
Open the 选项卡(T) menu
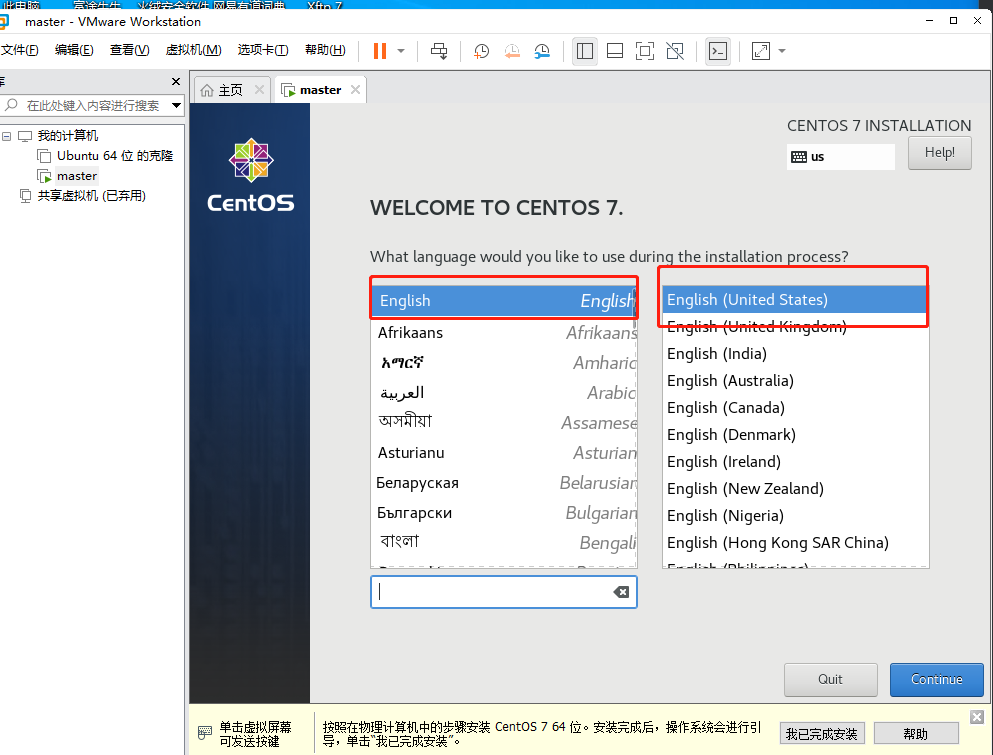click(263, 50)
